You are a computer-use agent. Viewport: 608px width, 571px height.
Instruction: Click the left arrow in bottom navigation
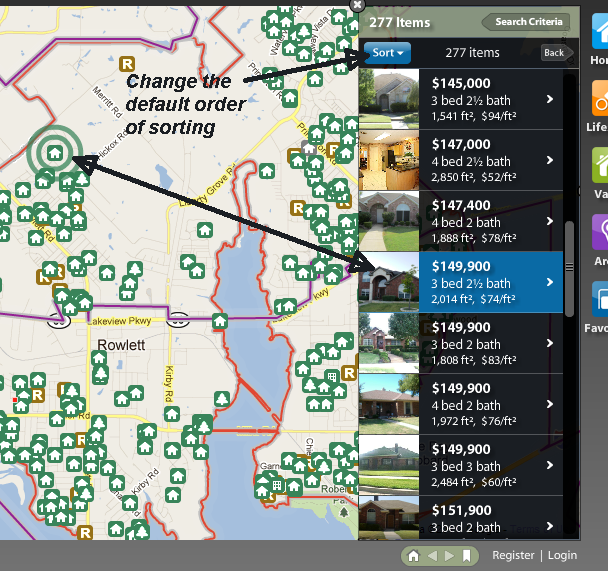click(432, 555)
